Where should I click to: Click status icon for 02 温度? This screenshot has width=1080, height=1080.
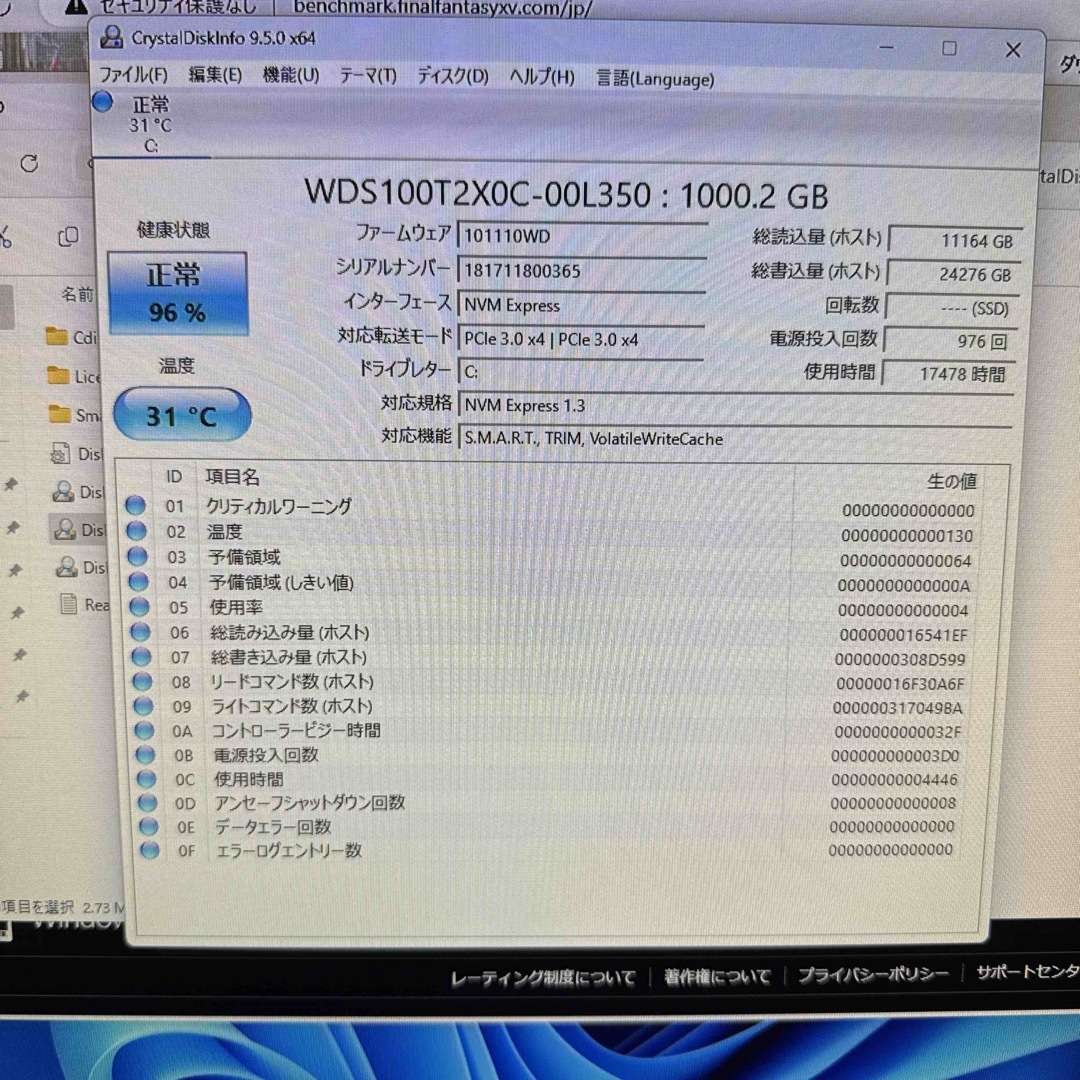point(136,531)
